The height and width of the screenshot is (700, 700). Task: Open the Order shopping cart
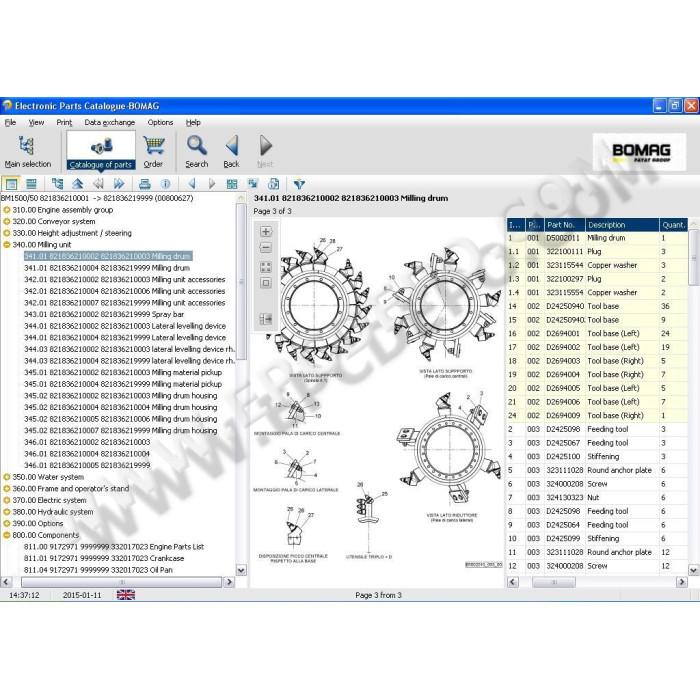click(x=153, y=152)
